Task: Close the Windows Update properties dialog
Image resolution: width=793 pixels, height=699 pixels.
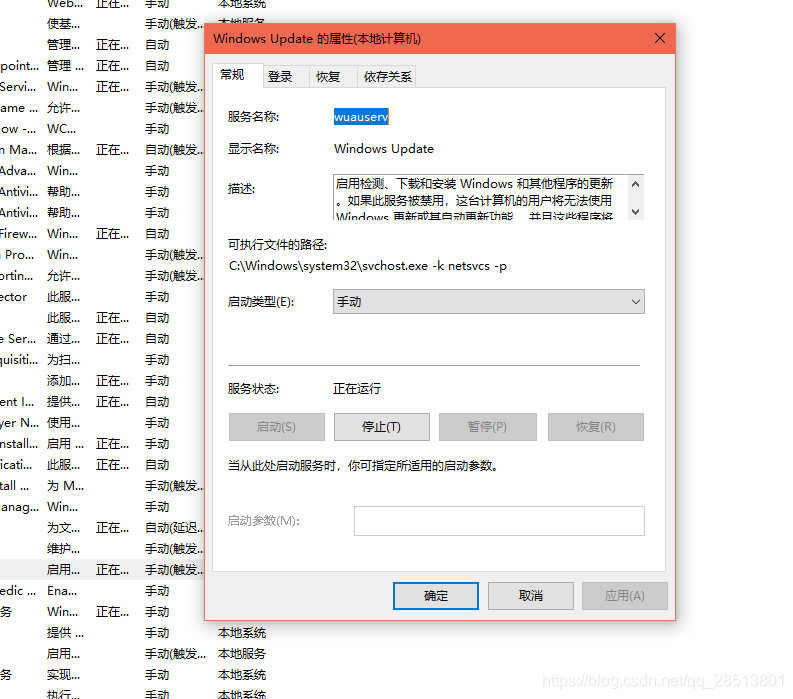Action: 659,38
